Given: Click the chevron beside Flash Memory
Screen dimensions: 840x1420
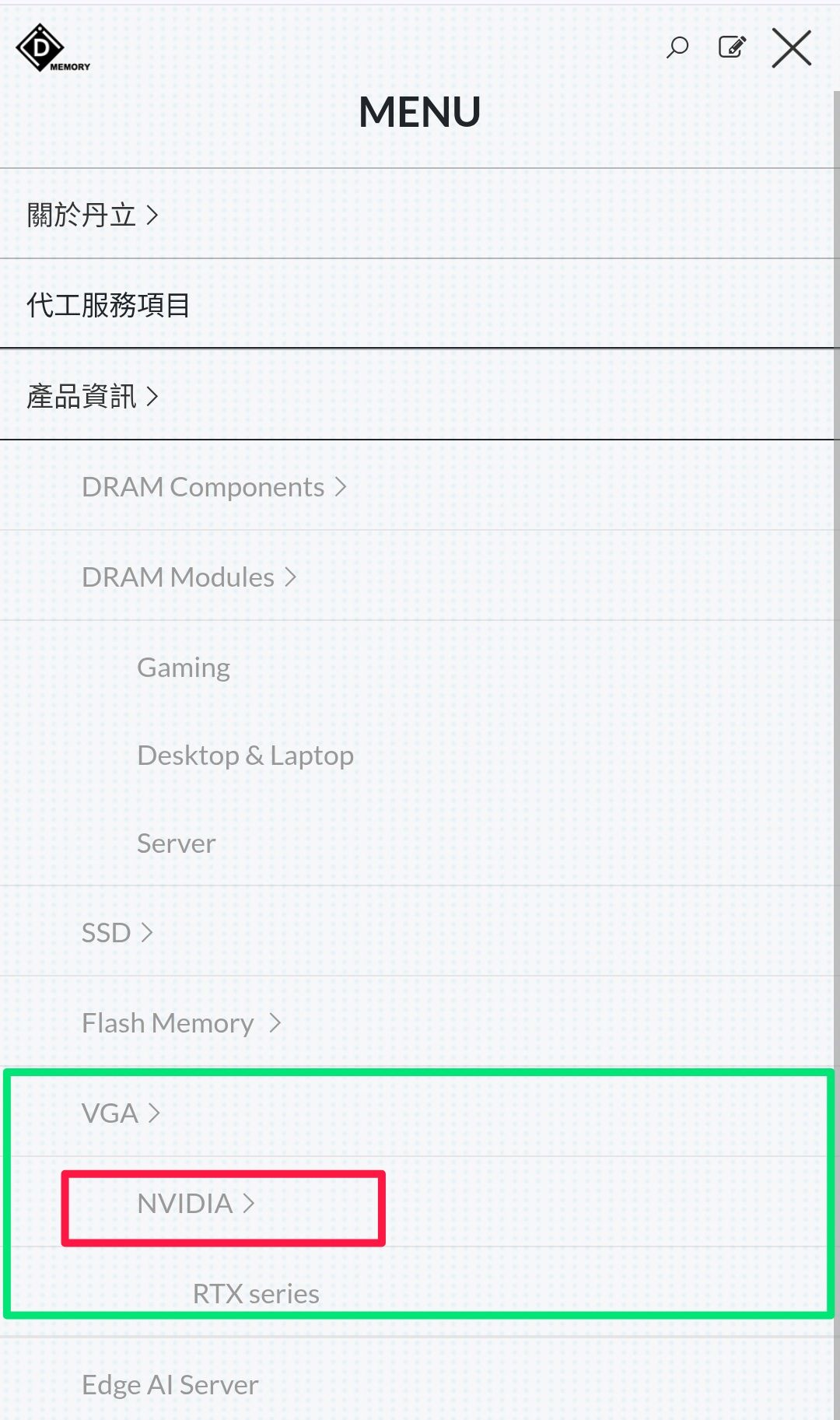Looking at the screenshot, I should pos(275,1023).
